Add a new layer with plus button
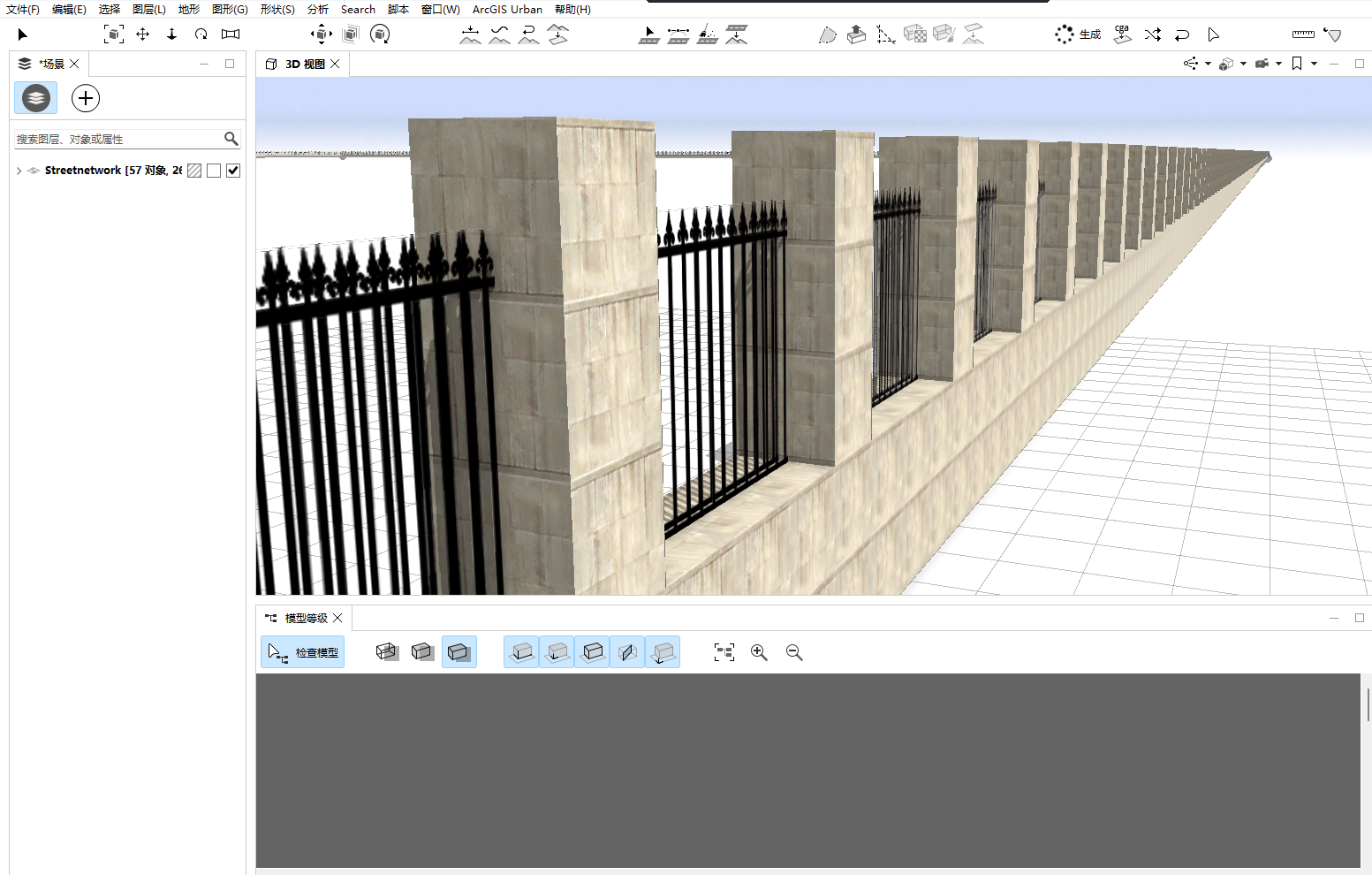The width and height of the screenshot is (1372, 875). point(86,98)
